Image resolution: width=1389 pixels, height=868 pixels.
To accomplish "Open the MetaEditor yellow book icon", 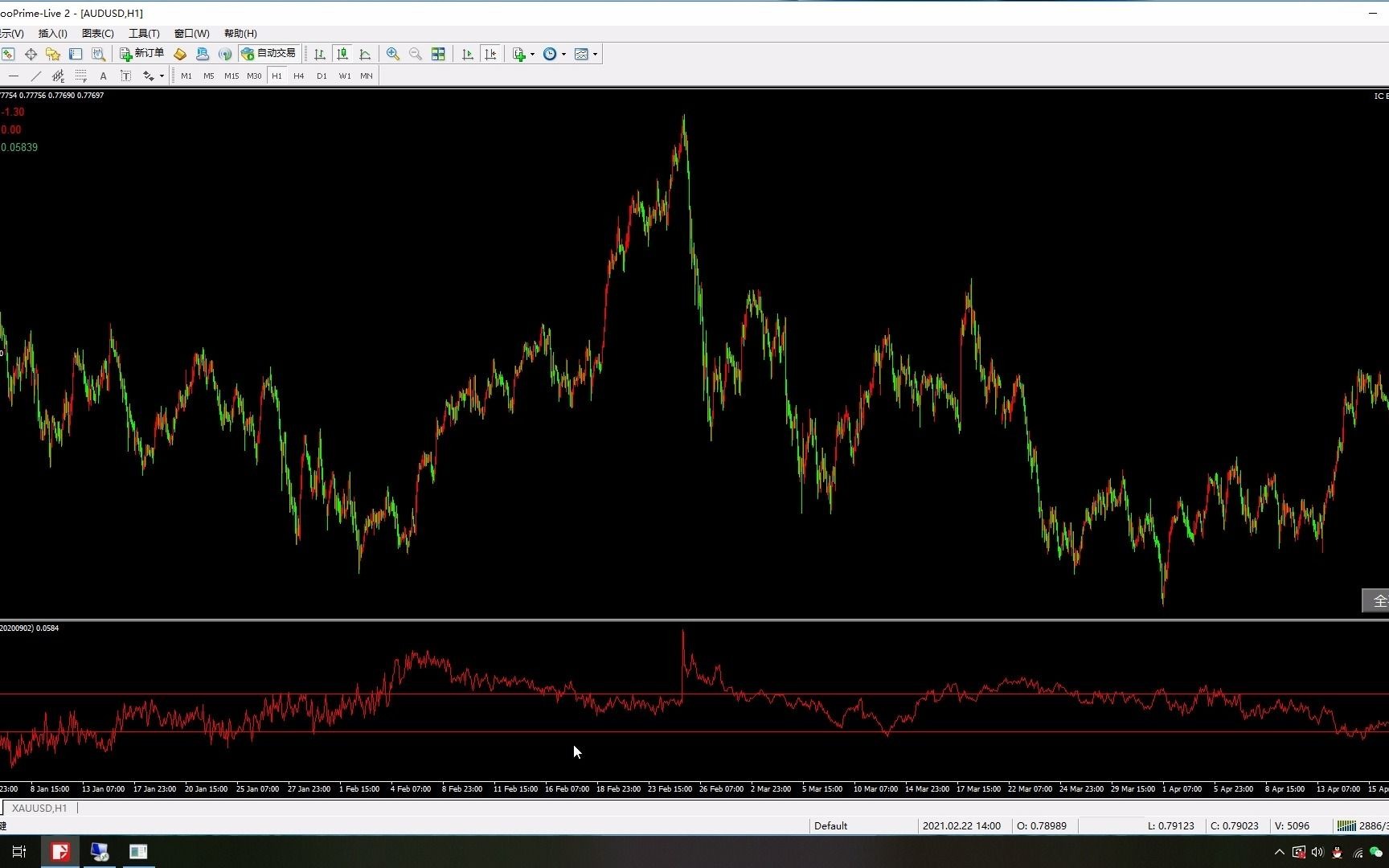I will [180, 54].
